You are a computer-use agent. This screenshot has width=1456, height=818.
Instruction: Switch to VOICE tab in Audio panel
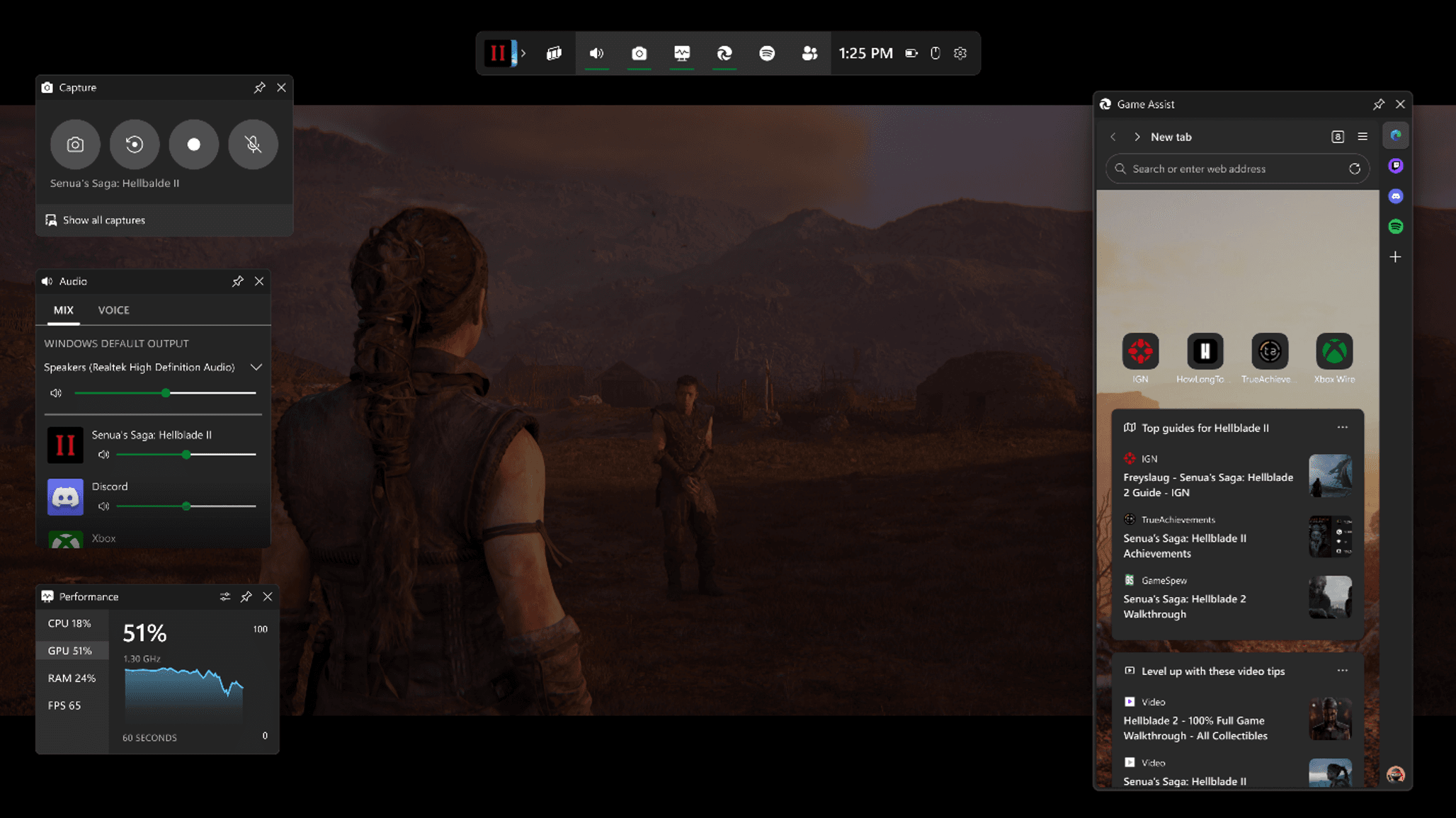pos(113,310)
